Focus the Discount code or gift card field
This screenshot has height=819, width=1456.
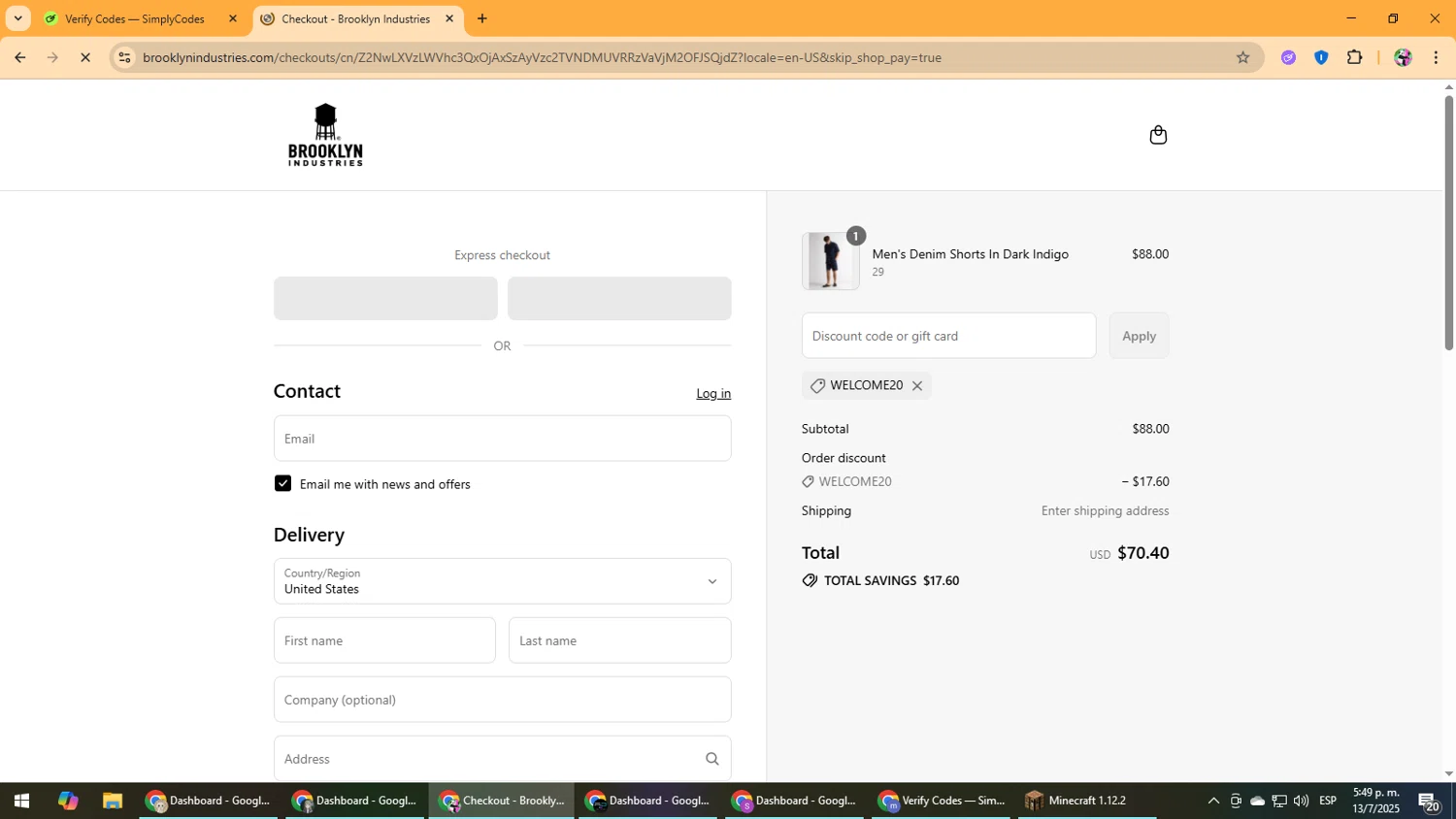(948, 336)
